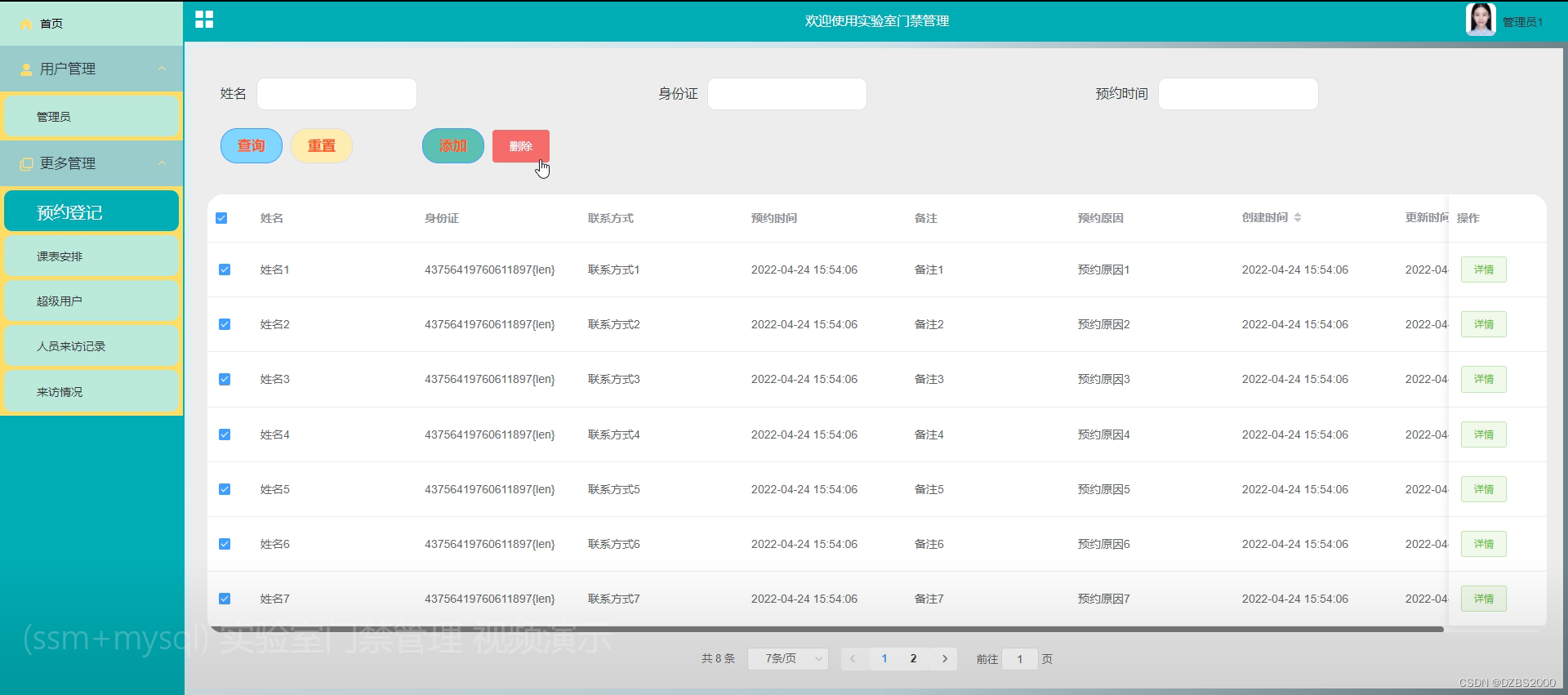Click cell 预约原因5
Image resolution: width=1568 pixels, height=695 pixels.
tap(1104, 489)
